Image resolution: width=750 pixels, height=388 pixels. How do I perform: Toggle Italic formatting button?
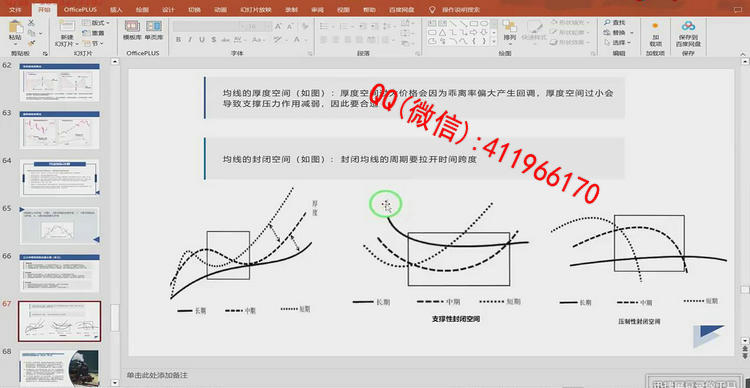point(190,40)
